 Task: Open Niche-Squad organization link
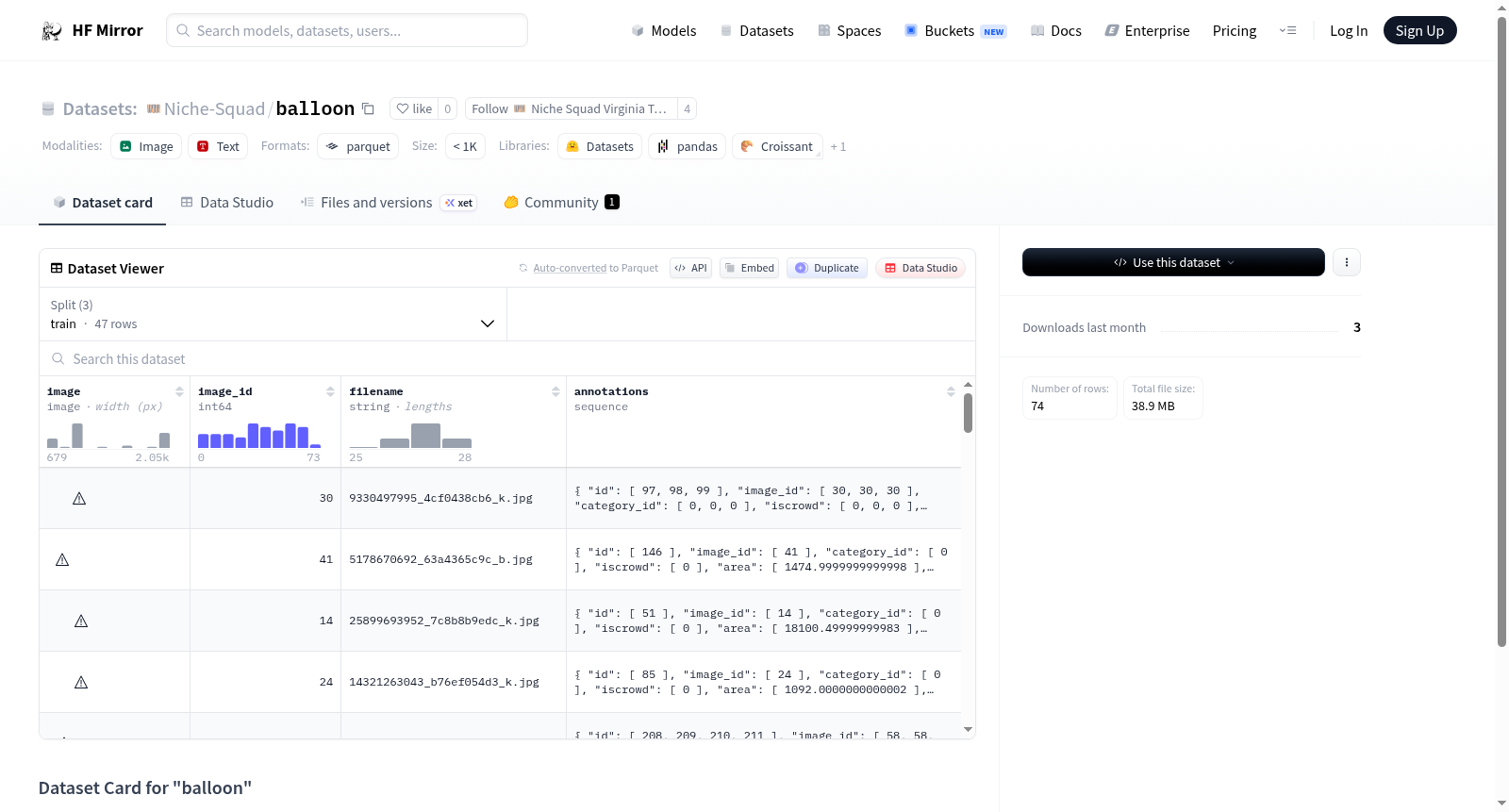(x=214, y=108)
